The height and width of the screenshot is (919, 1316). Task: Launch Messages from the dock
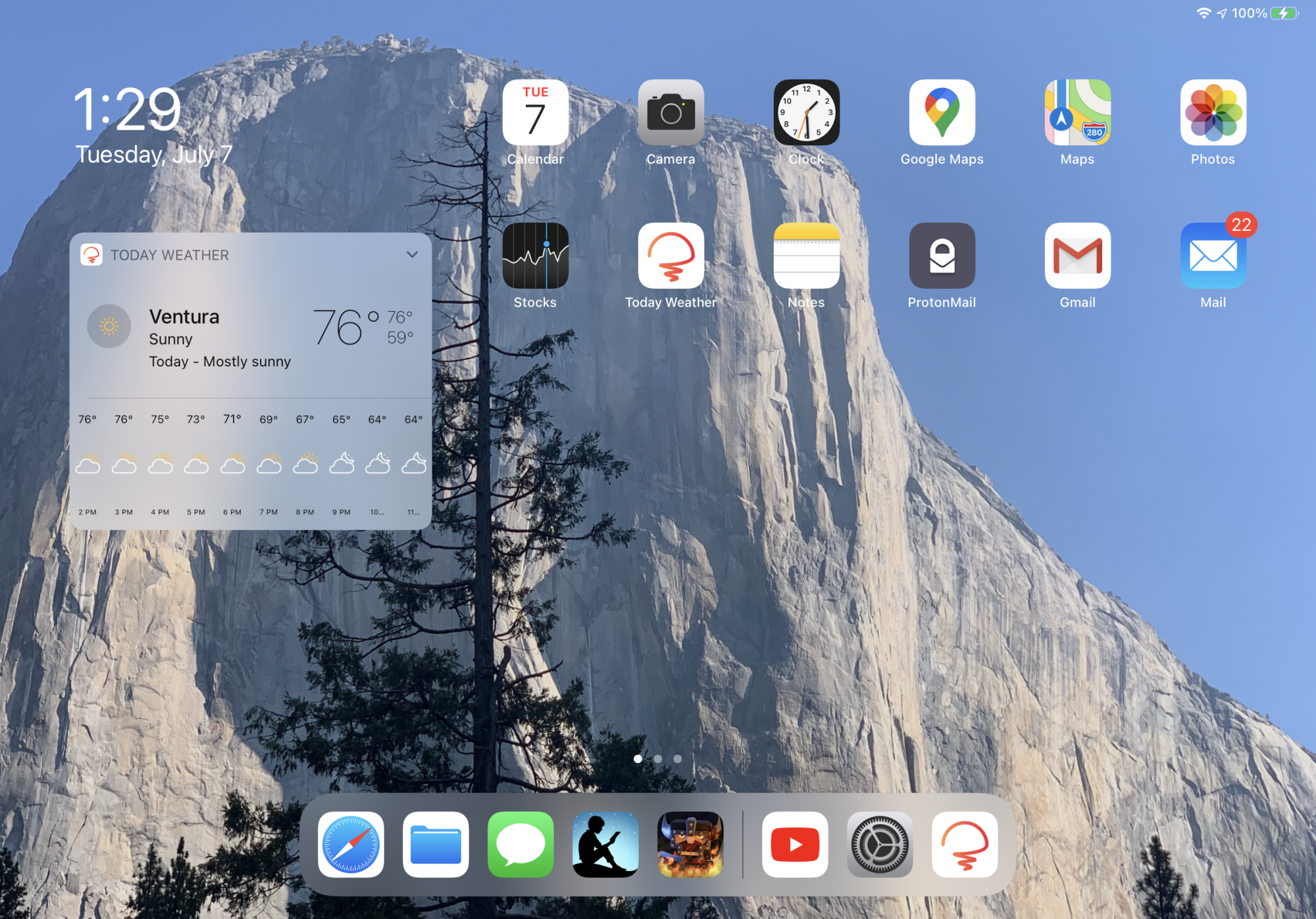pyautogui.click(x=520, y=845)
